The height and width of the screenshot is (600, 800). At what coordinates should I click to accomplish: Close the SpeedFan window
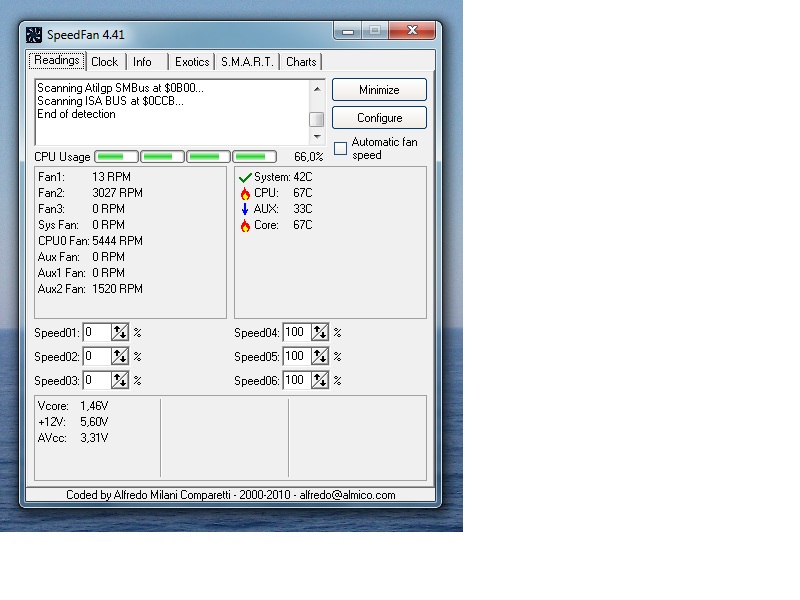(412, 30)
